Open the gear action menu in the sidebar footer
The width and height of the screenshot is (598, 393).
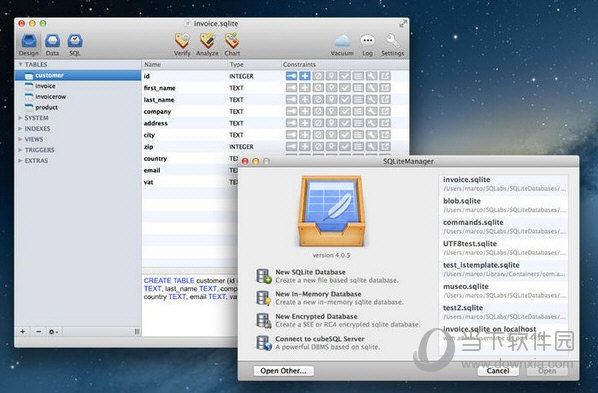point(53,332)
